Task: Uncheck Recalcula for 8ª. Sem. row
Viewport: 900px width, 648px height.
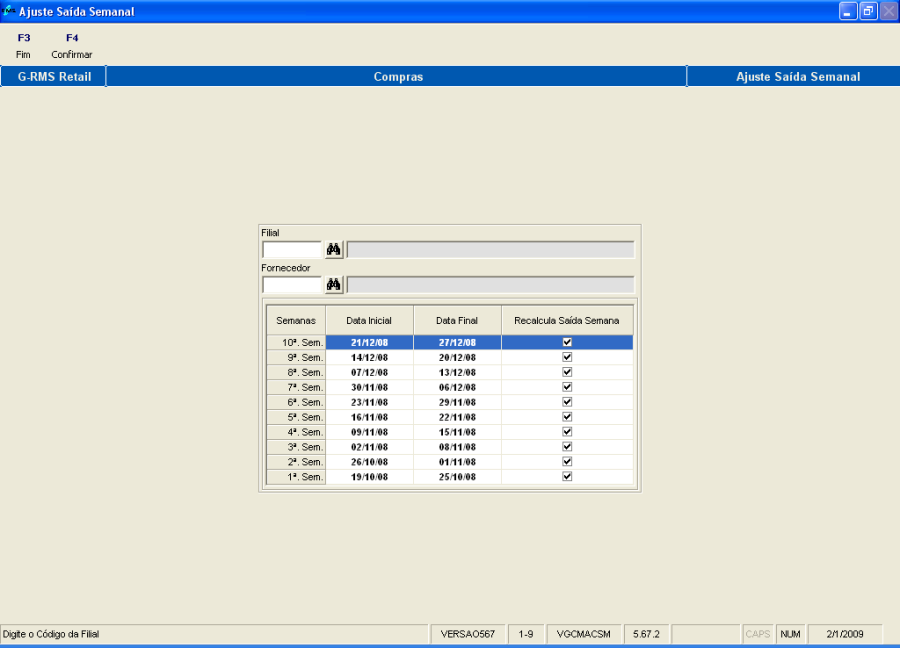Action: pyautogui.click(x=567, y=372)
